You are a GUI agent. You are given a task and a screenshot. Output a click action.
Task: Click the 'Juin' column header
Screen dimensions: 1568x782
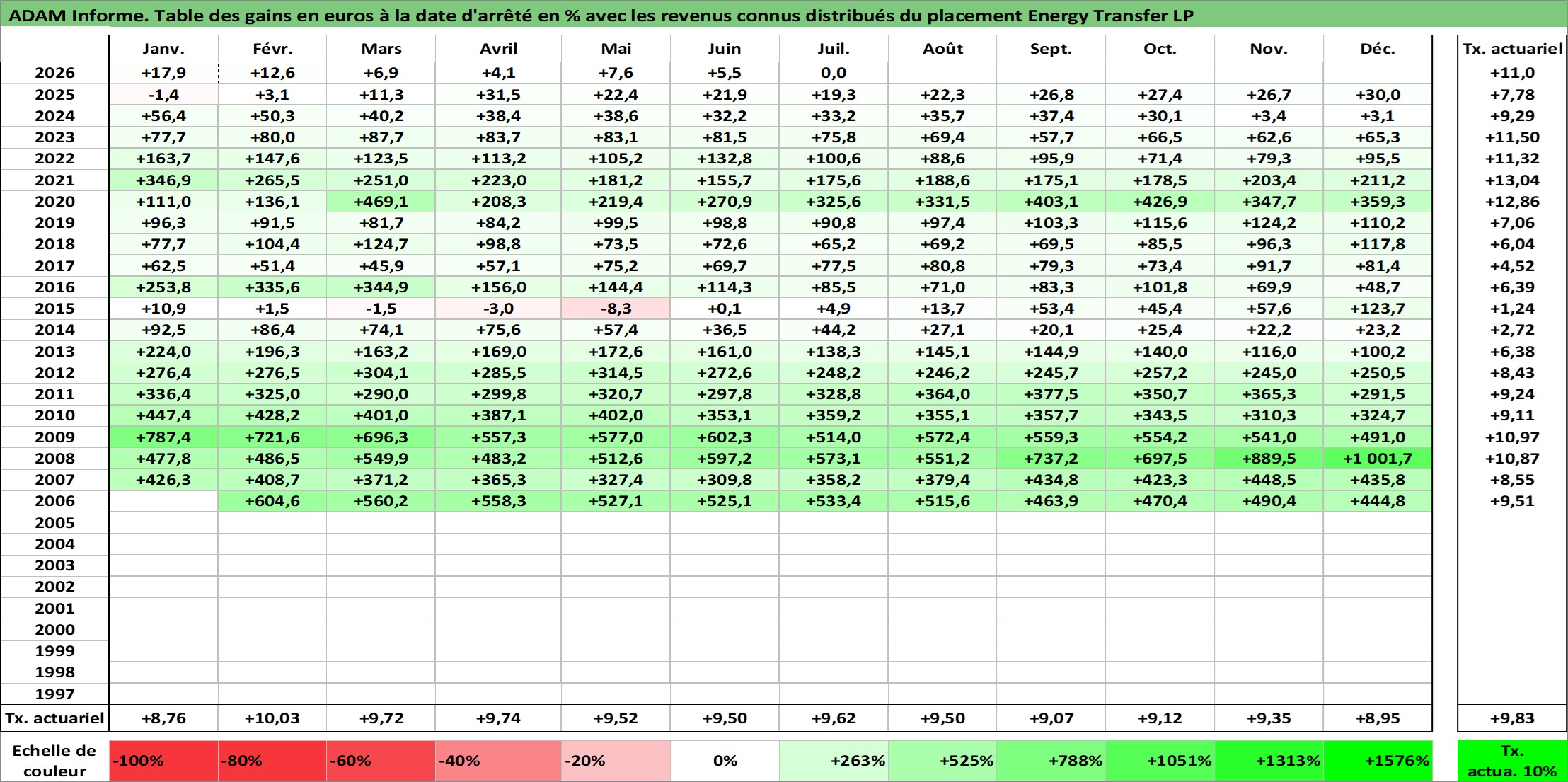pyautogui.click(x=725, y=49)
